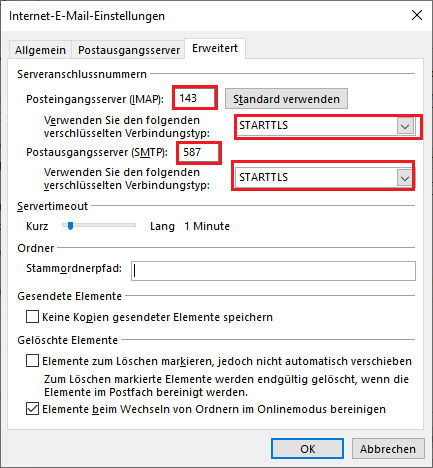Check Elemente zum Löschen markieren option
433x468 pixels.
click(x=32, y=361)
